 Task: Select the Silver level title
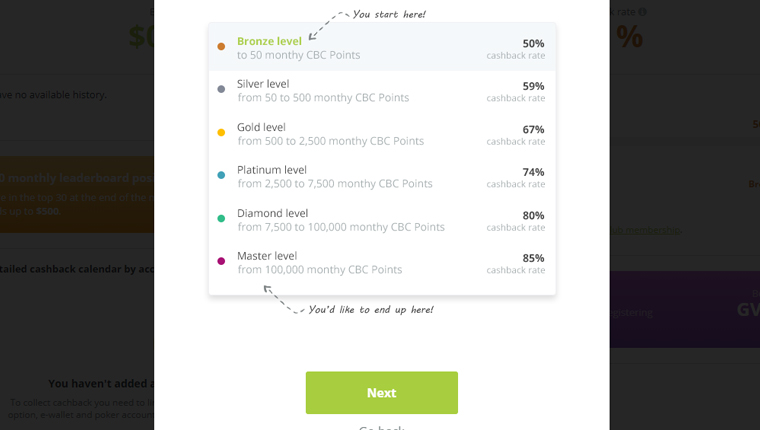pos(263,84)
